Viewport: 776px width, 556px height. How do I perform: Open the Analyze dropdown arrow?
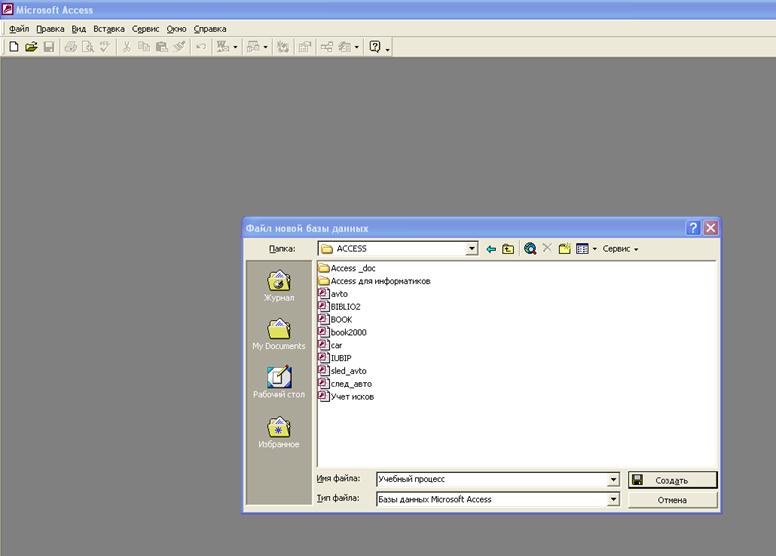coord(265,48)
